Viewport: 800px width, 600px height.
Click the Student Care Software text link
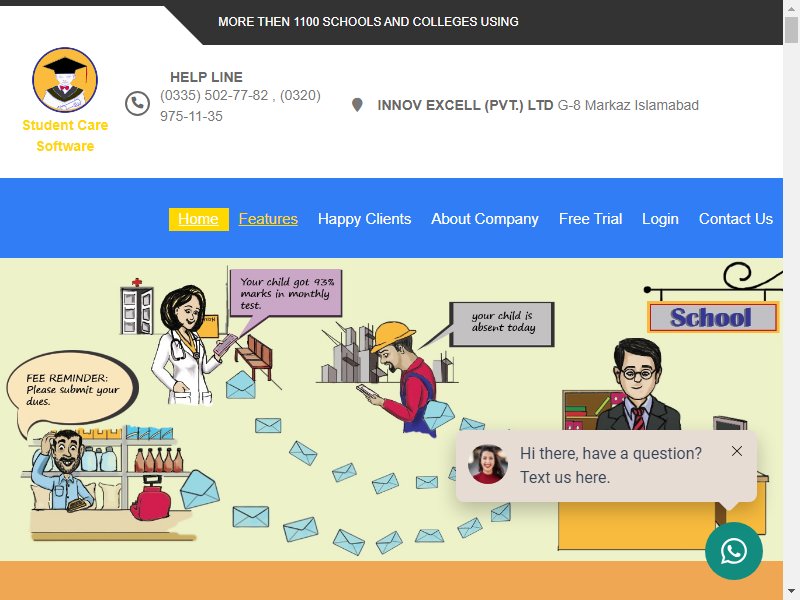click(65, 136)
